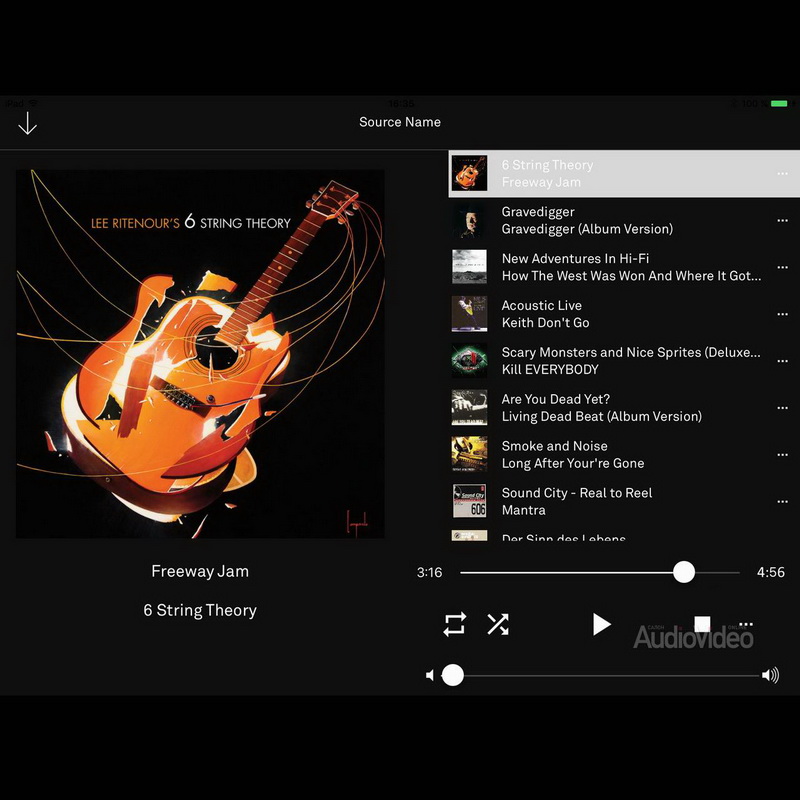This screenshot has height=800, width=800.
Task: Open options for Are You Dead Yet? track
Action: (x=782, y=409)
